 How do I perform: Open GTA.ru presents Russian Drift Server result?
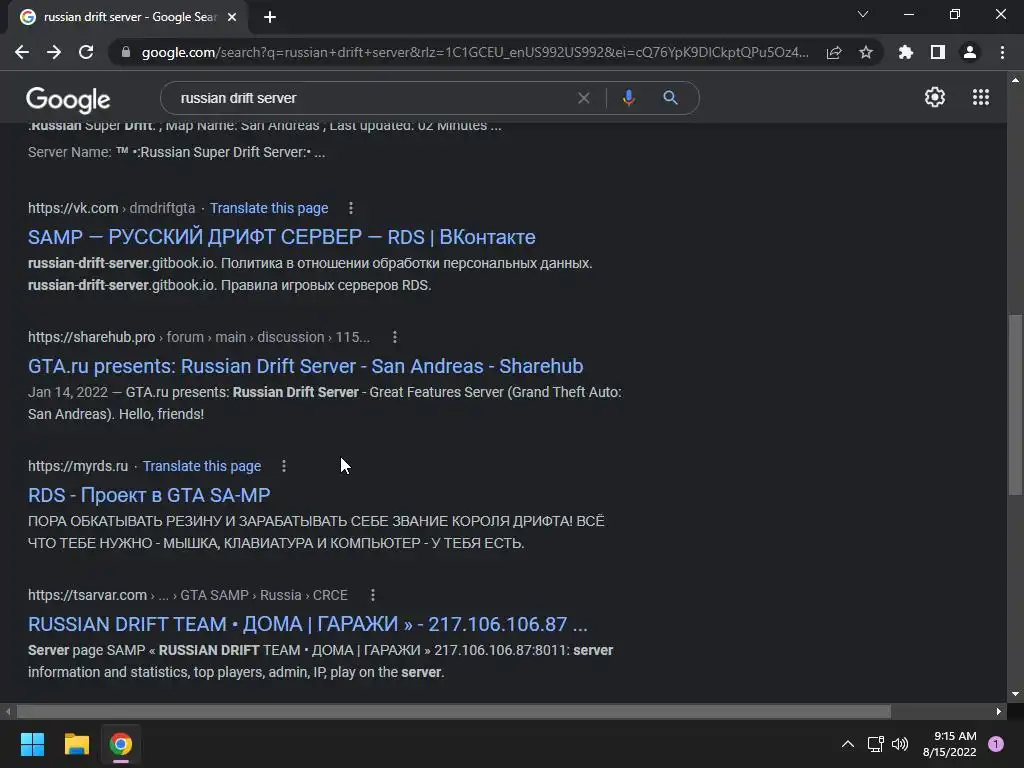[306, 366]
